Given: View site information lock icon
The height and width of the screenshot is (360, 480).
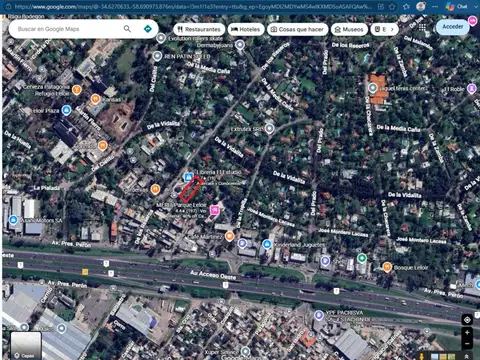Looking at the screenshot, I should point(9,6).
